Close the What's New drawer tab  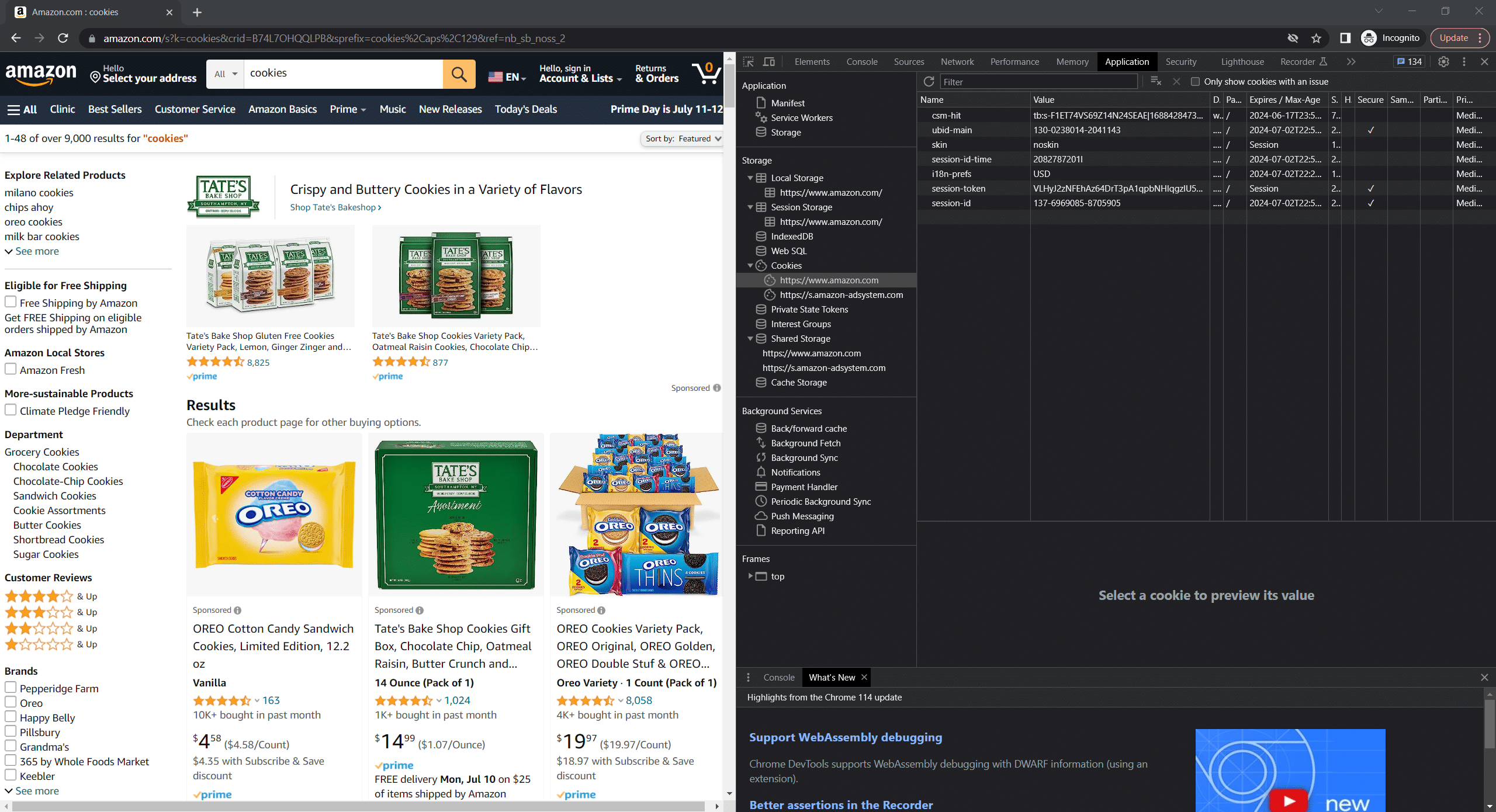click(864, 678)
